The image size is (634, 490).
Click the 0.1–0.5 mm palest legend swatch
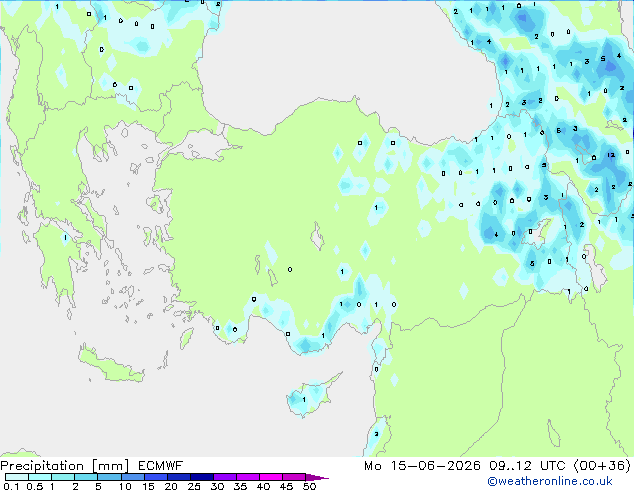click(x=17, y=477)
